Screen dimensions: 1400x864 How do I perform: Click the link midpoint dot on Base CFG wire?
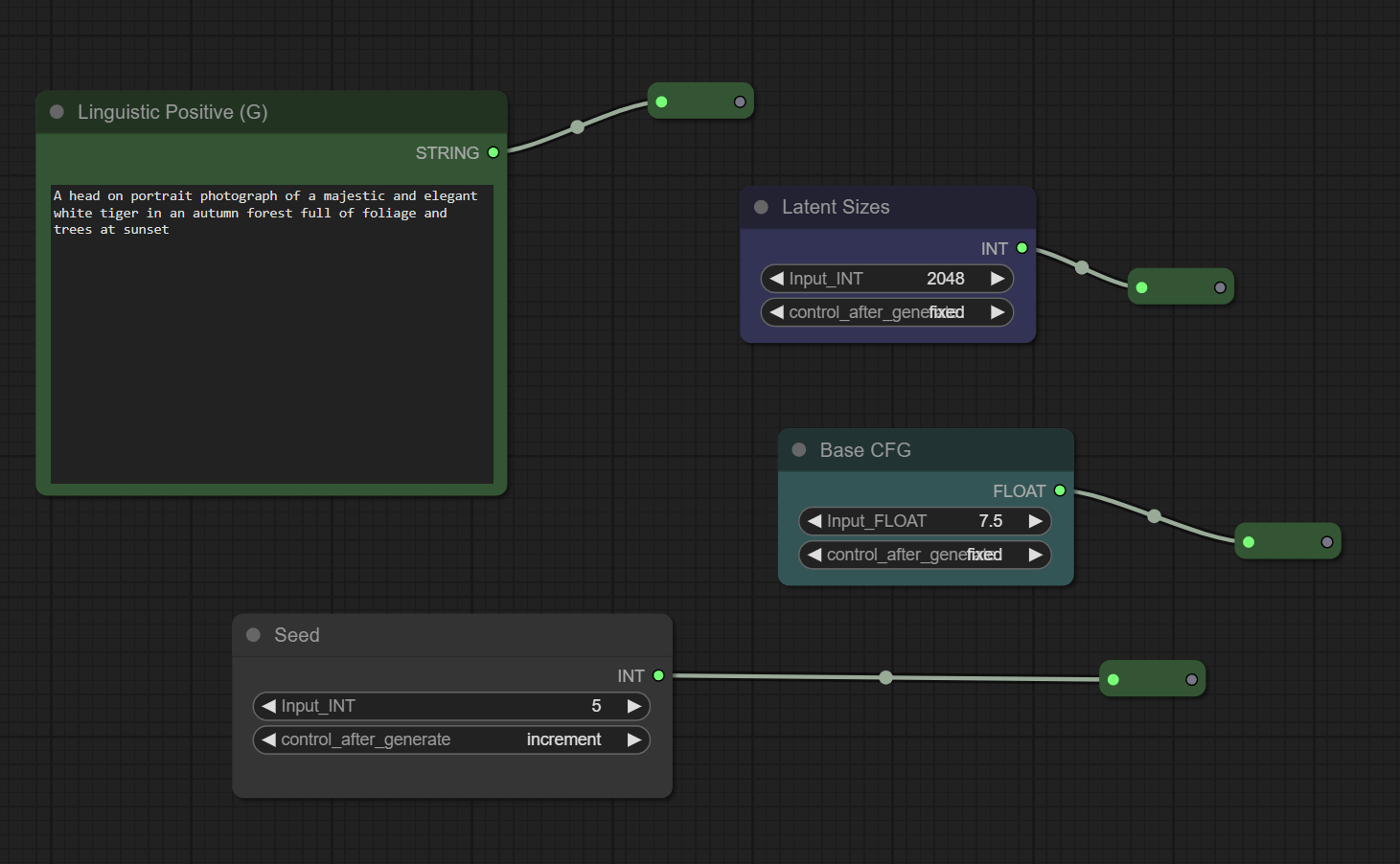tap(1155, 516)
